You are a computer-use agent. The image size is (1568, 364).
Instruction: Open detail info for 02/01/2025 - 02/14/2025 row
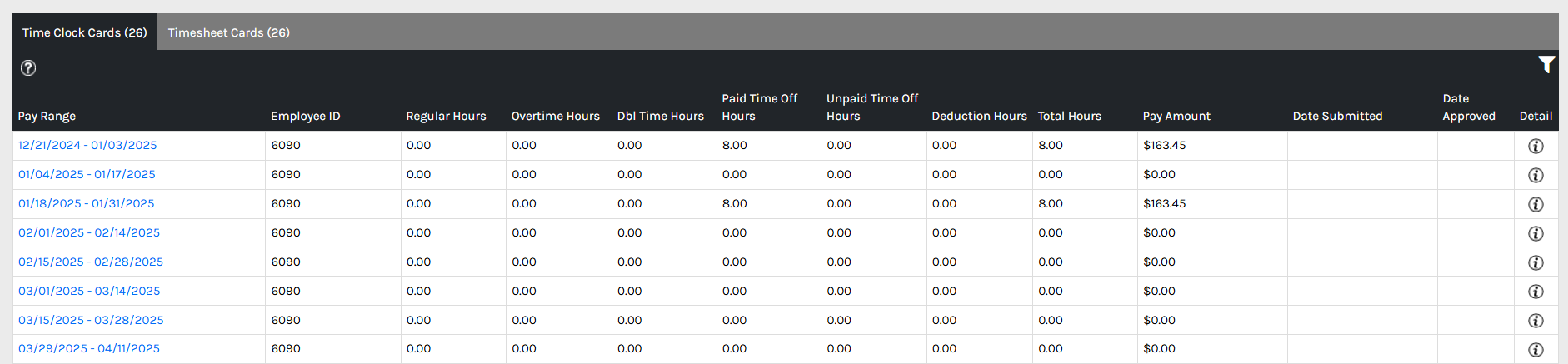click(1536, 233)
